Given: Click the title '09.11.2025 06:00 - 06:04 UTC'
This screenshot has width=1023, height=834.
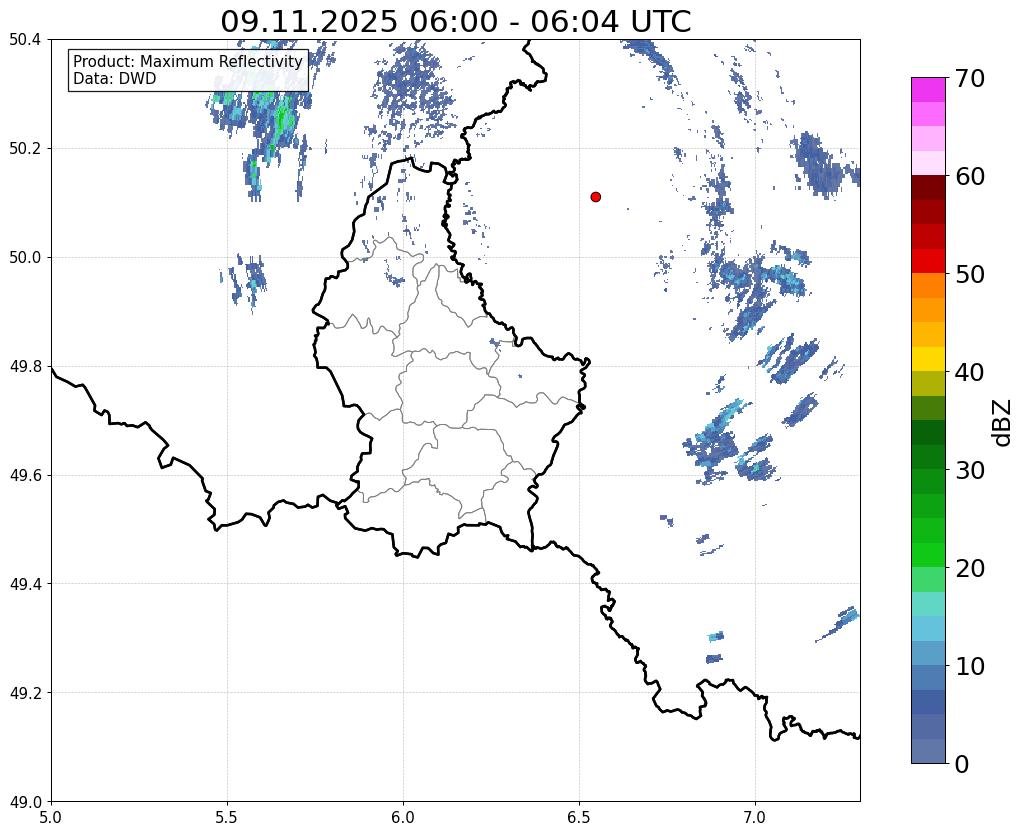Looking at the screenshot, I should tap(455, 22).
